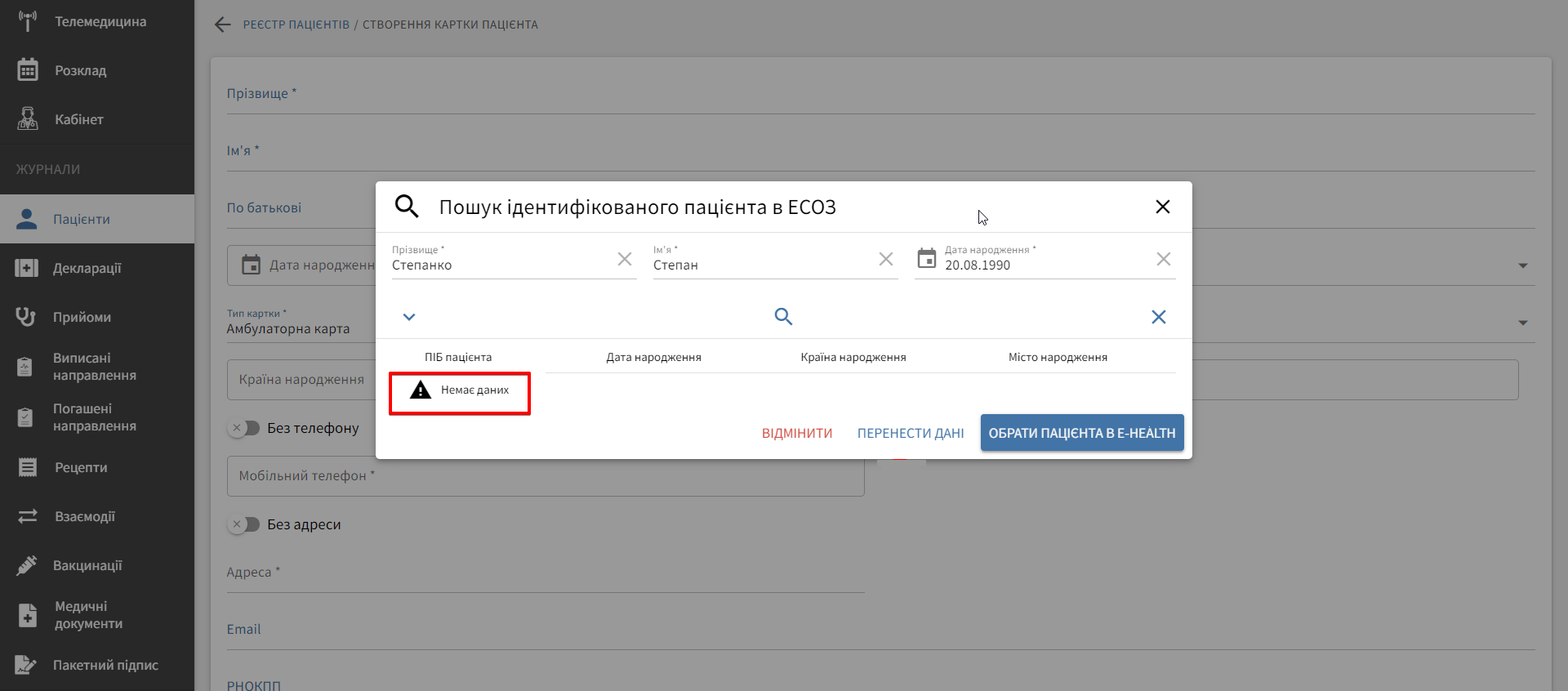Screen dimensions: 1568x691
Task: Open Розклад calendar in the sidebar
Action: (x=80, y=70)
